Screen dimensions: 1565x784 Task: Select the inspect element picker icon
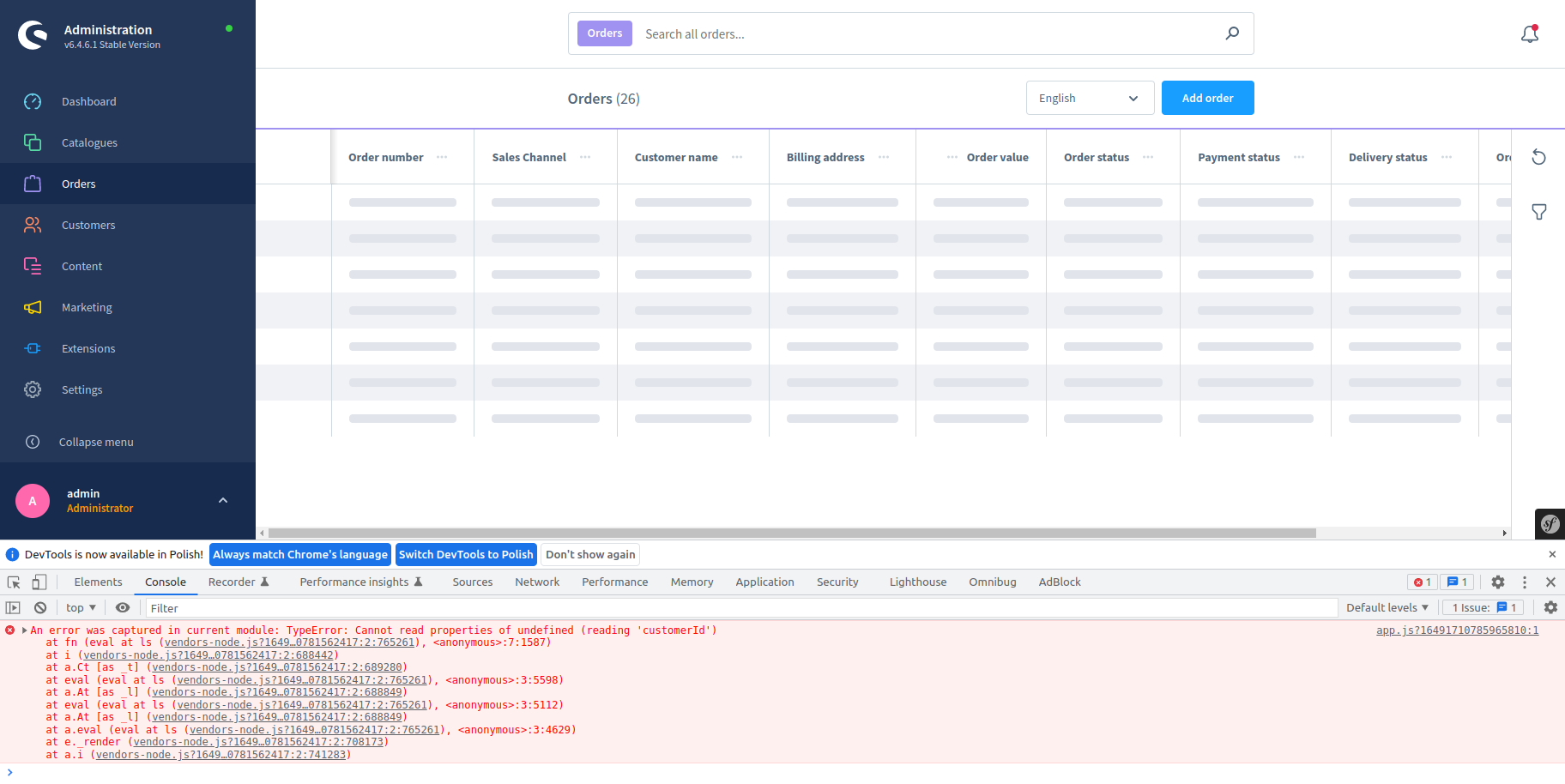click(x=14, y=582)
